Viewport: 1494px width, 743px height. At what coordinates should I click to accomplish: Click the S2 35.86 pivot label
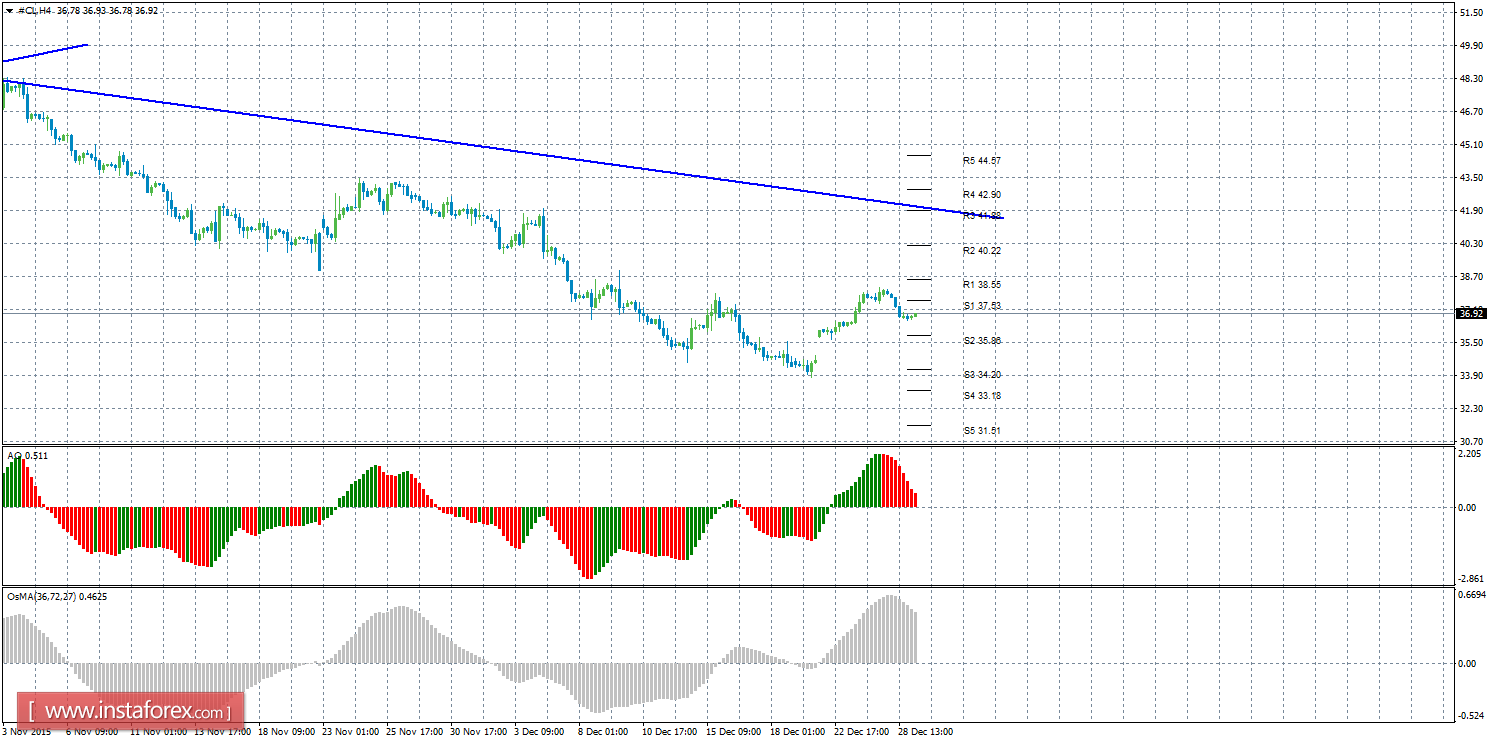click(982, 340)
